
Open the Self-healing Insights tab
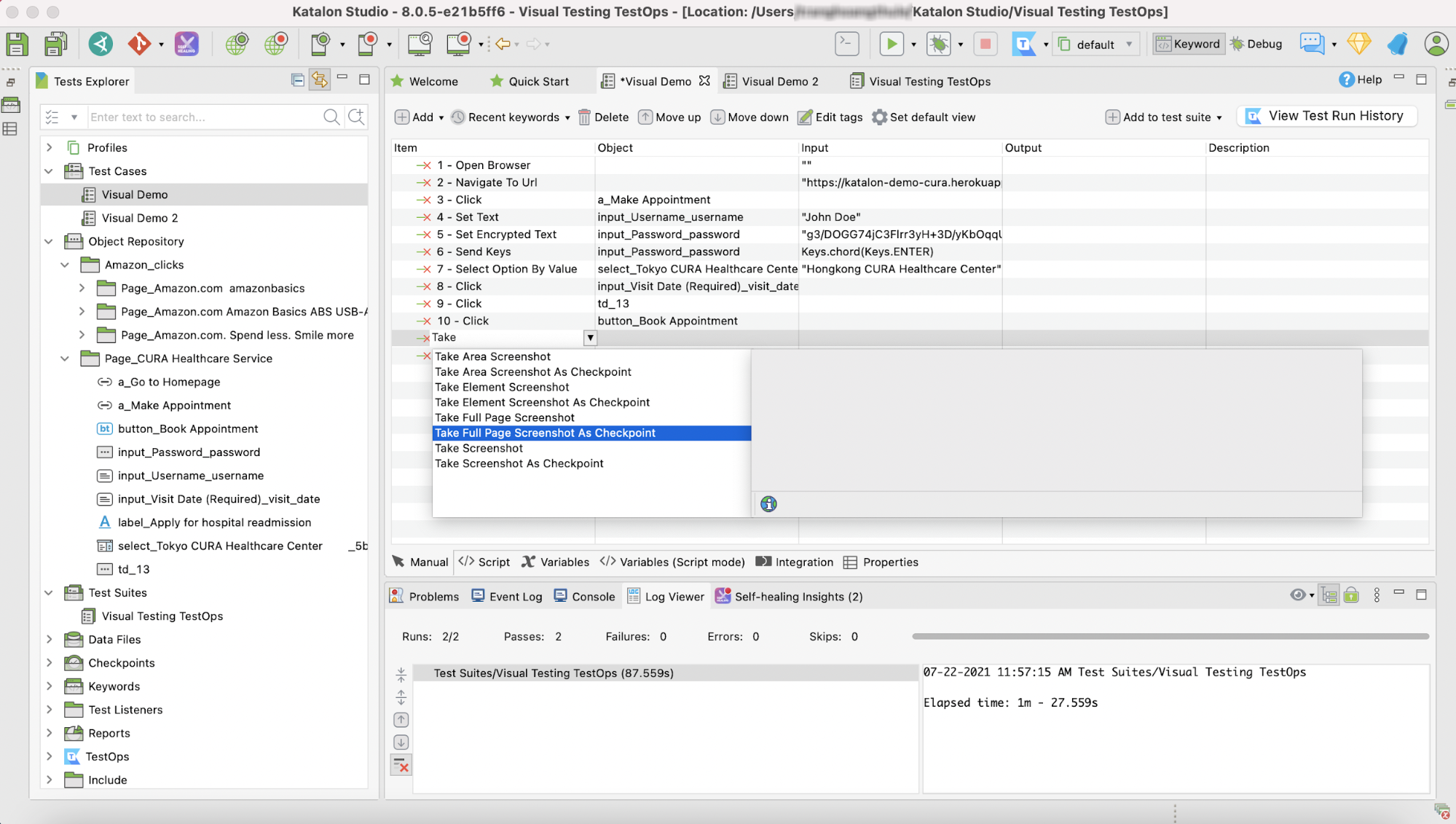pyautogui.click(x=789, y=596)
